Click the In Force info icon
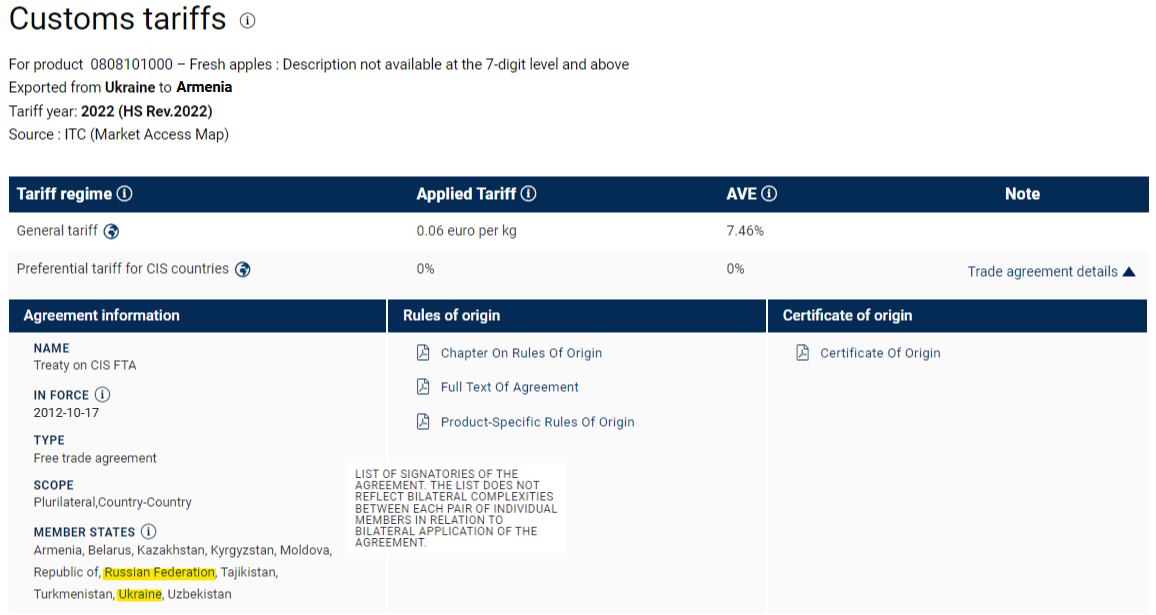 point(102,395)
